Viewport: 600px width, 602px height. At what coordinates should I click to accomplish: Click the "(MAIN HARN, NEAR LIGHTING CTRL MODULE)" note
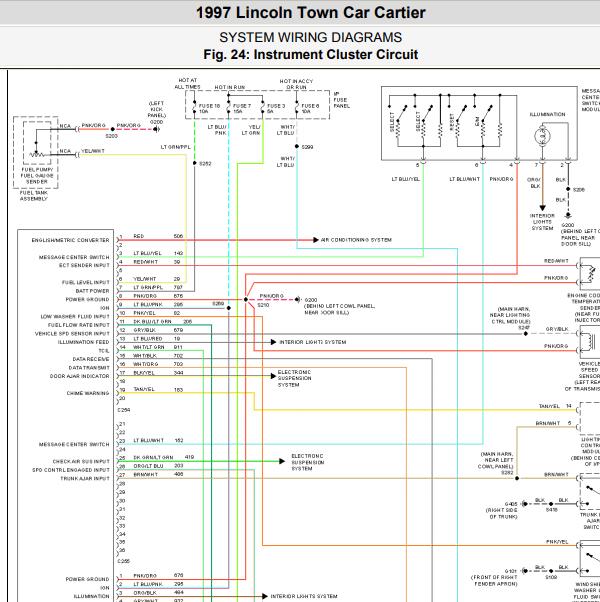pos(510,316)
